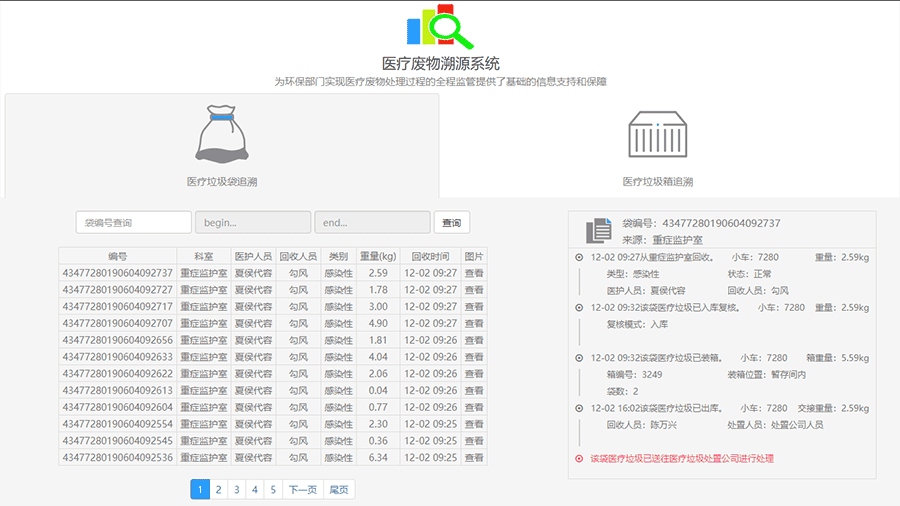Viewport: 900px width, 506px height.
Task: View image for bag ending 092536
Action: point(474,458)
